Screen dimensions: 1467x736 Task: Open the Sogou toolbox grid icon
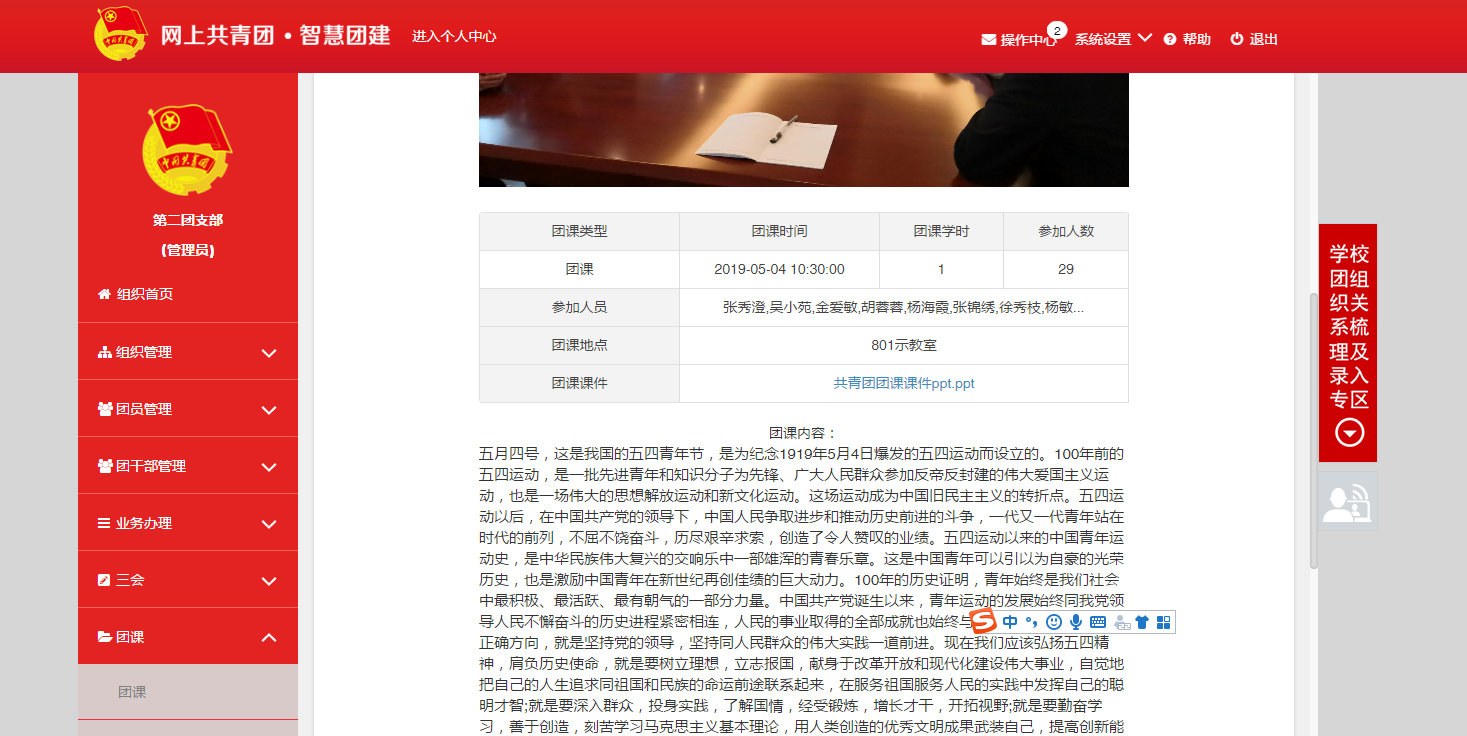pos(1163,622)
